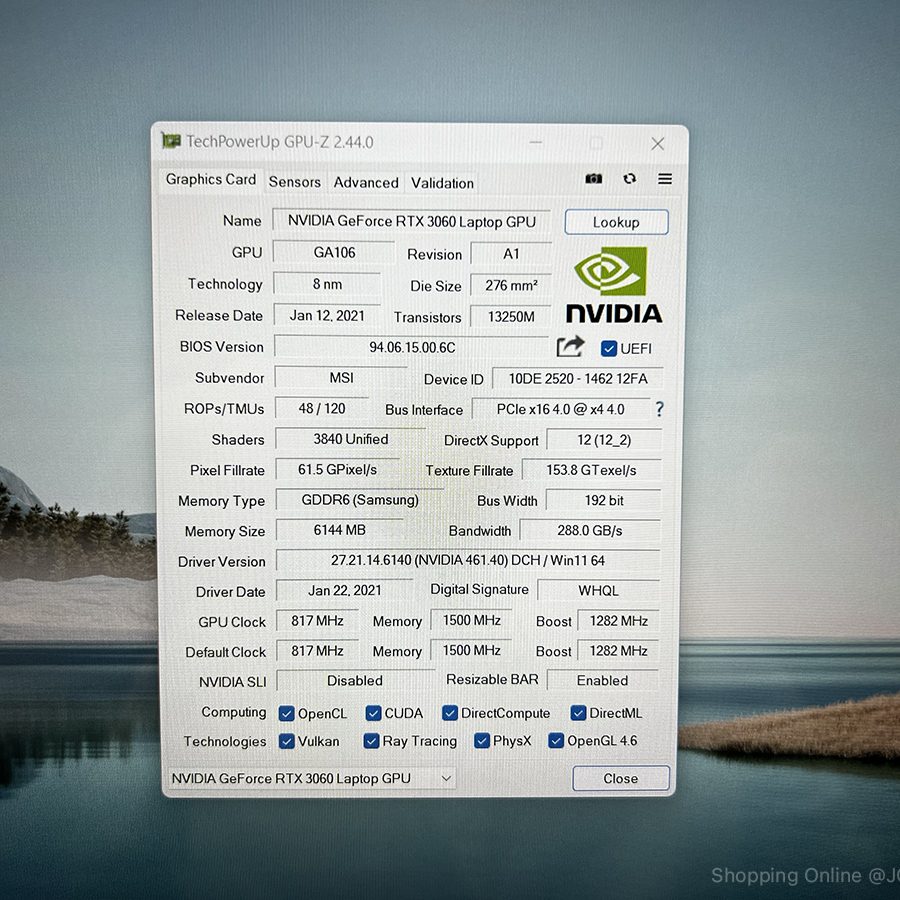Screen dimensions: 900x900
Task: Click the Die Size field 276 mm²
Action: click(x=511, y=285)
